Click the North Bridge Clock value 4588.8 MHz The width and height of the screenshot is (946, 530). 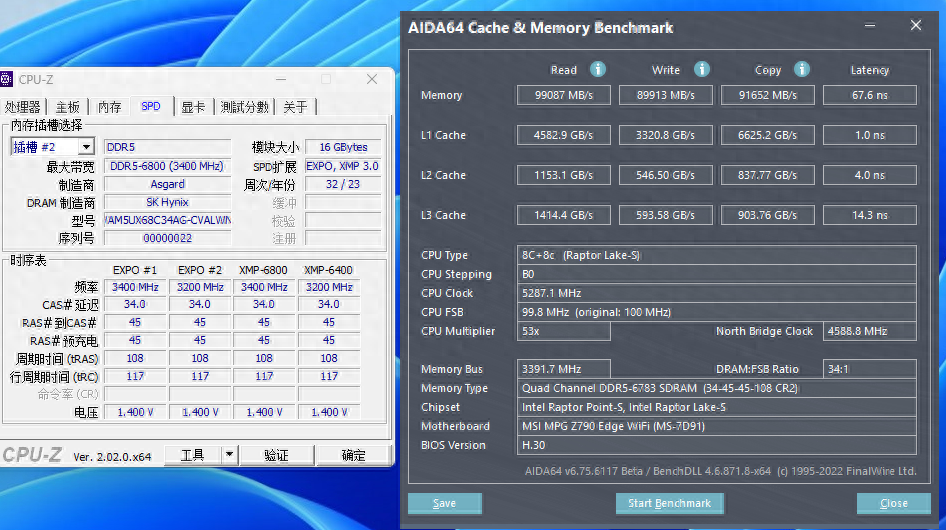point(869,331)
